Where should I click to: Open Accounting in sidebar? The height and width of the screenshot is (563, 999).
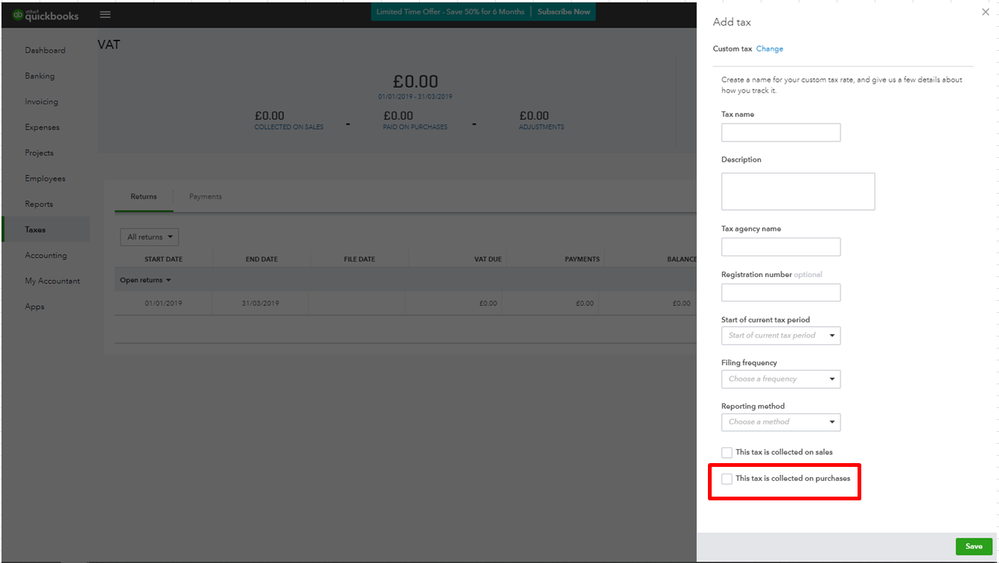coord(46,255)
